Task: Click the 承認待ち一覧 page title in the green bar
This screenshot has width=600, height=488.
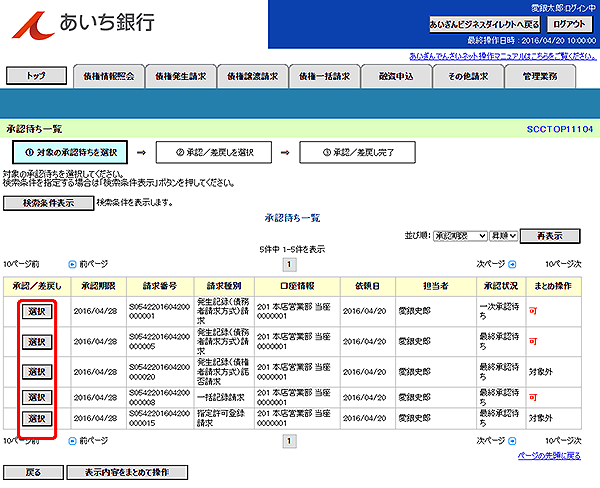Action: [34, 129]
